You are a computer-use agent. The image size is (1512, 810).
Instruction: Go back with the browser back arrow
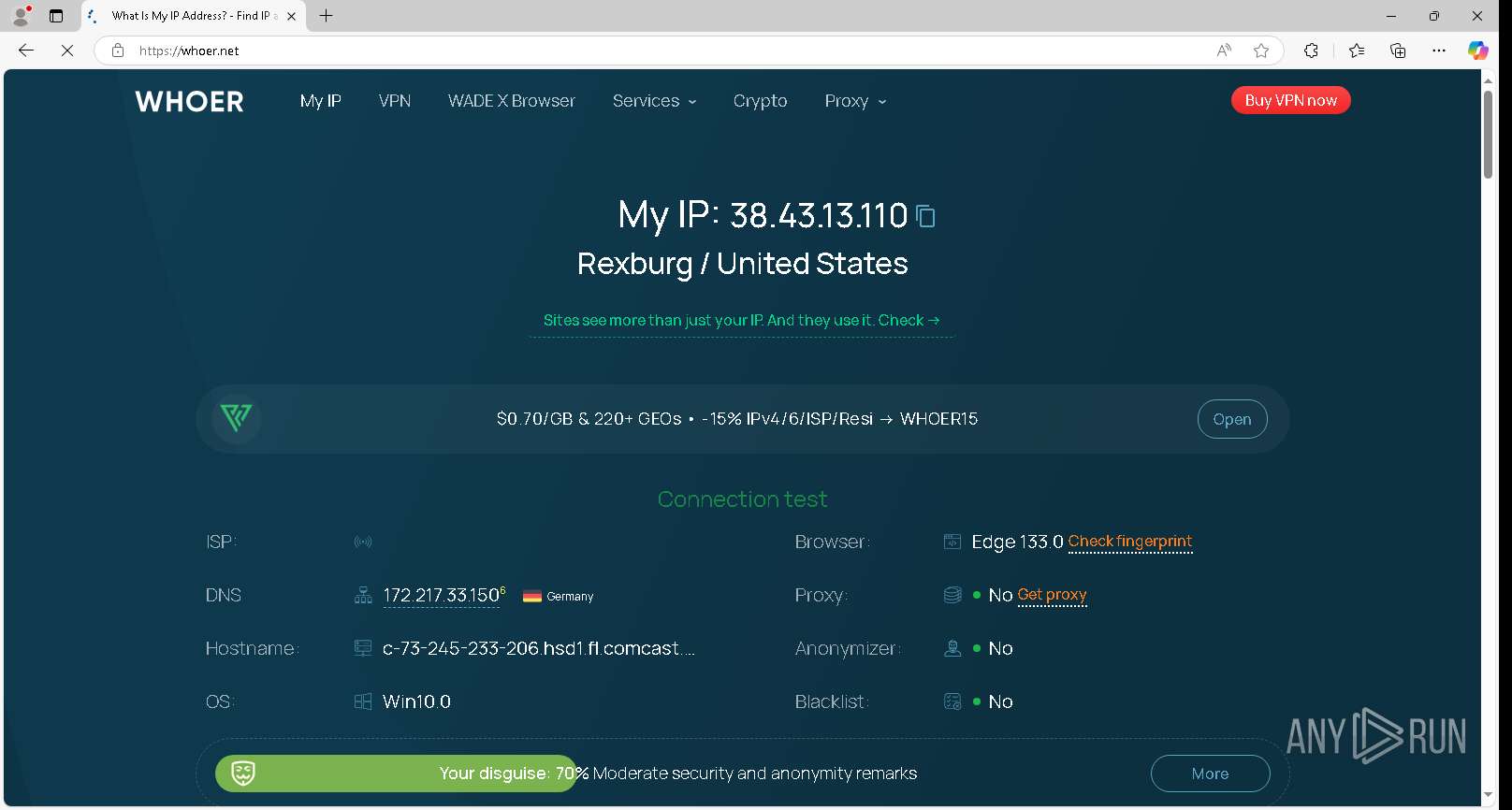(26, 51)
